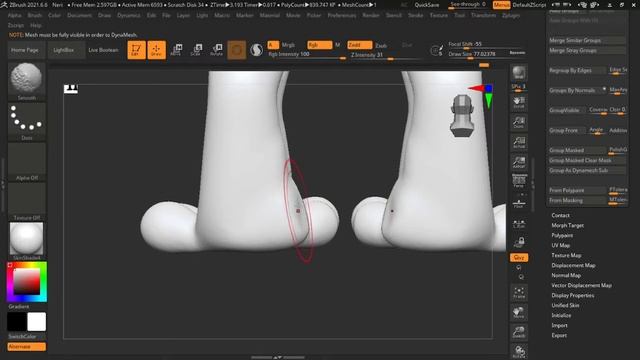Open LightBox
This screenshot has width=640, height=360.
(x=64, y=50)
